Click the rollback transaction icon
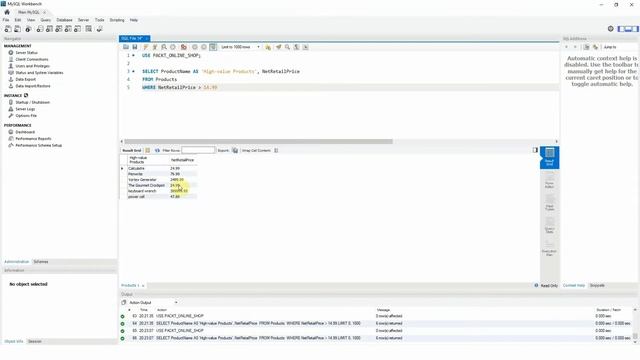This screenshot has height=360, width=640. tap(204, 47)
